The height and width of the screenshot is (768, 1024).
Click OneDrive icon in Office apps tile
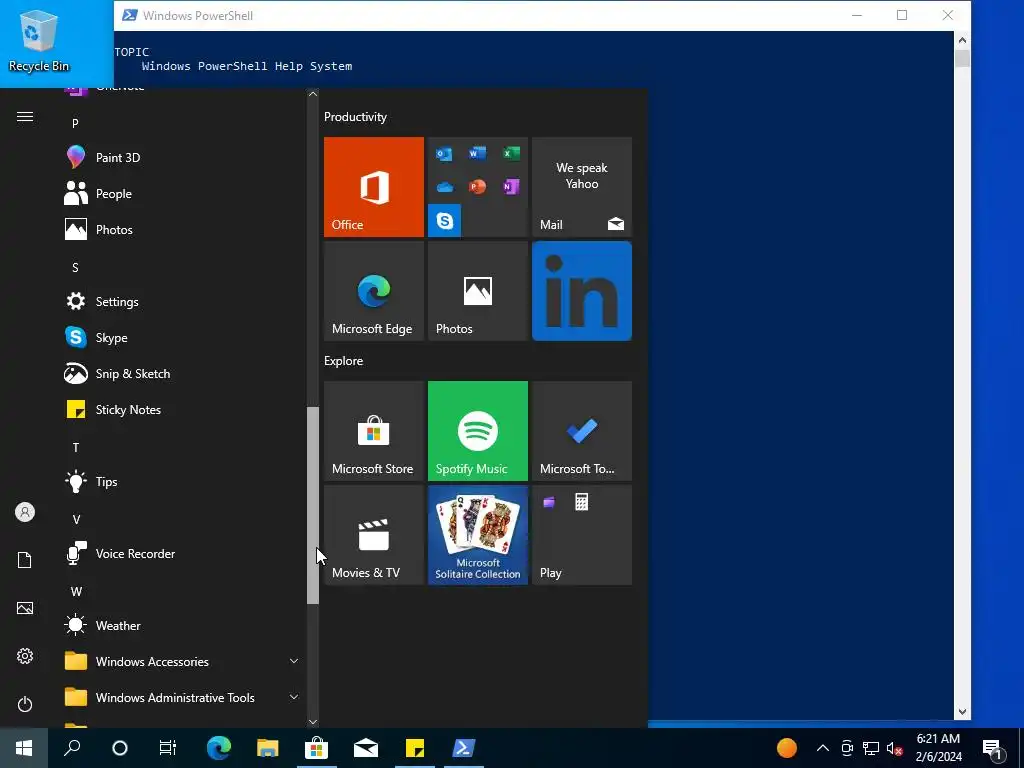[x=445, y=187]
